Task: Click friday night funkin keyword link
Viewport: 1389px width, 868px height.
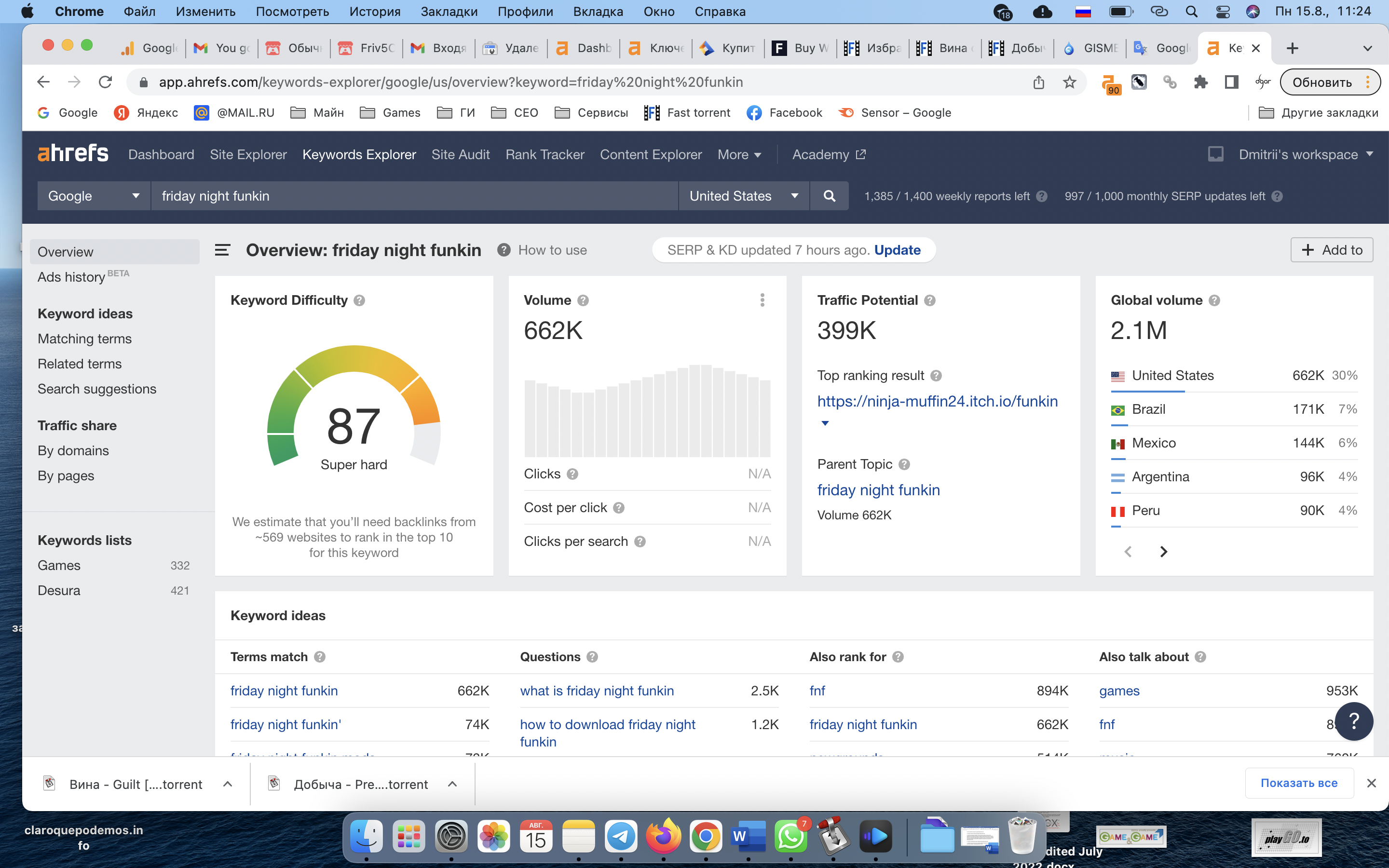Action: coord(284,690)
